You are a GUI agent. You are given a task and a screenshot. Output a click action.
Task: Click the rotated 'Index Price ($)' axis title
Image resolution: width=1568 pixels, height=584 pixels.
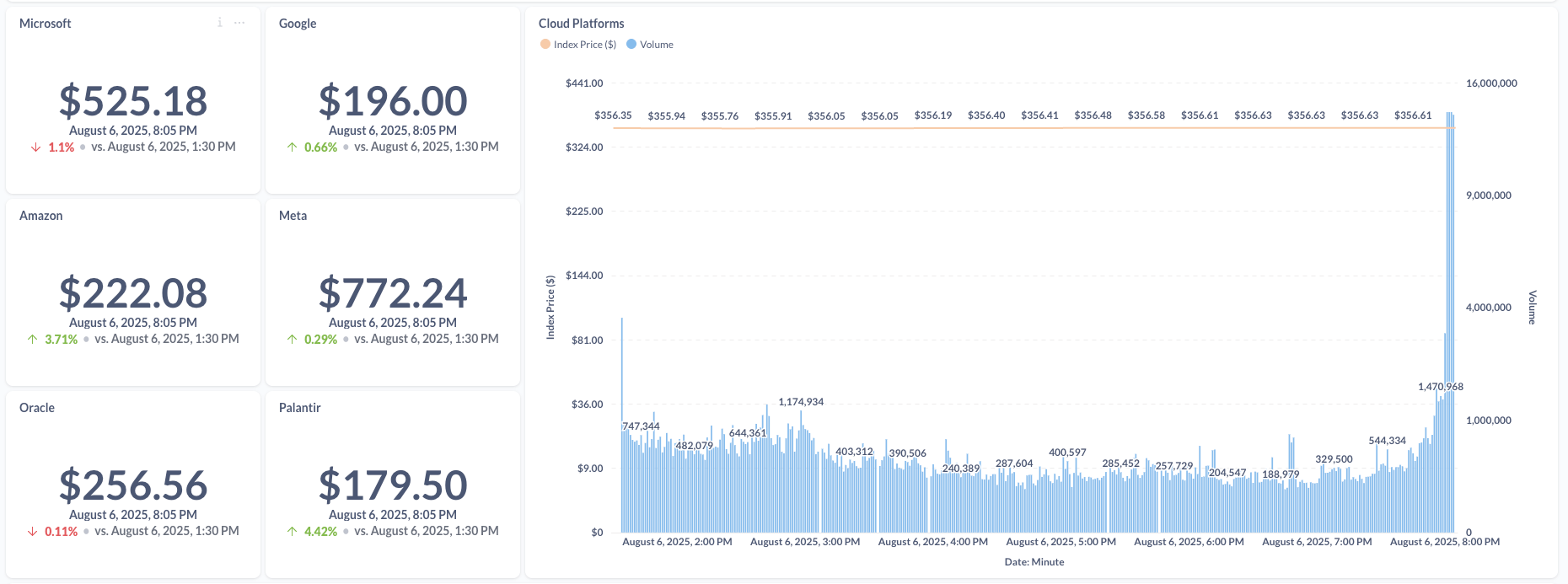click(551, 308)
